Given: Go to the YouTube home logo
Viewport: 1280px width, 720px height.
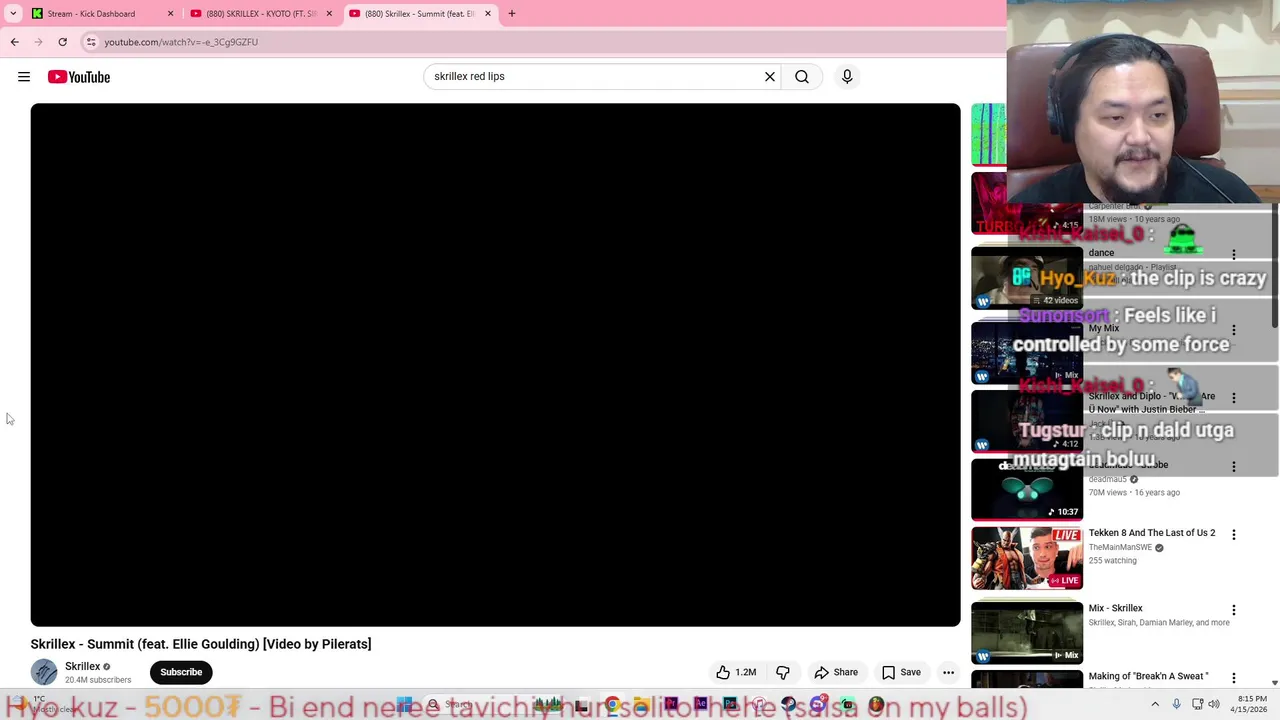Looking at the screenshot, I should tap(79, 77).
